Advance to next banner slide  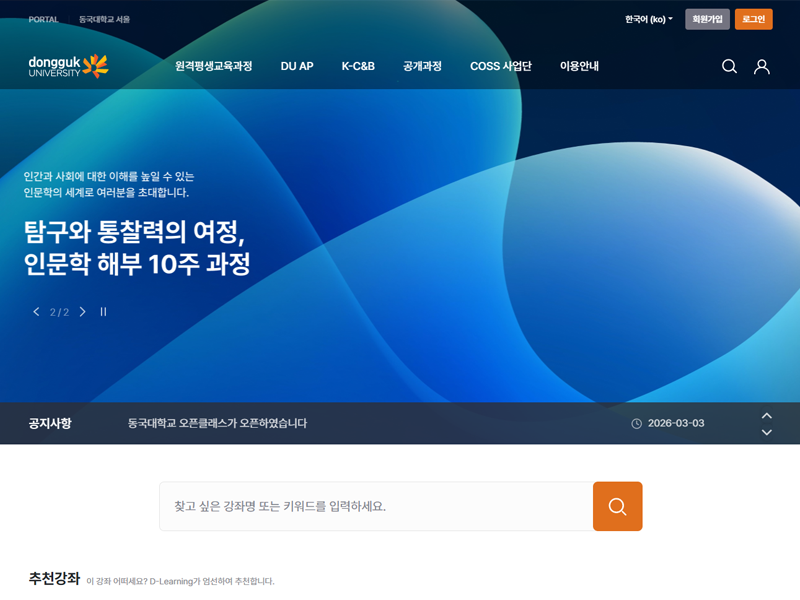(x=83, y=312)
